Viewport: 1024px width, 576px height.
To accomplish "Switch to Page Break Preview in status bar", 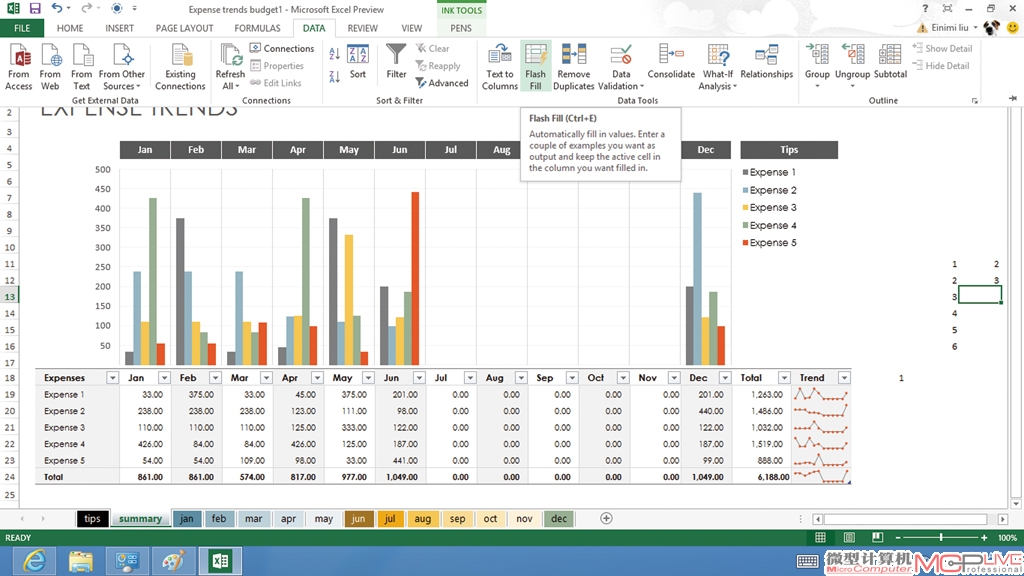I will (877, 537).
